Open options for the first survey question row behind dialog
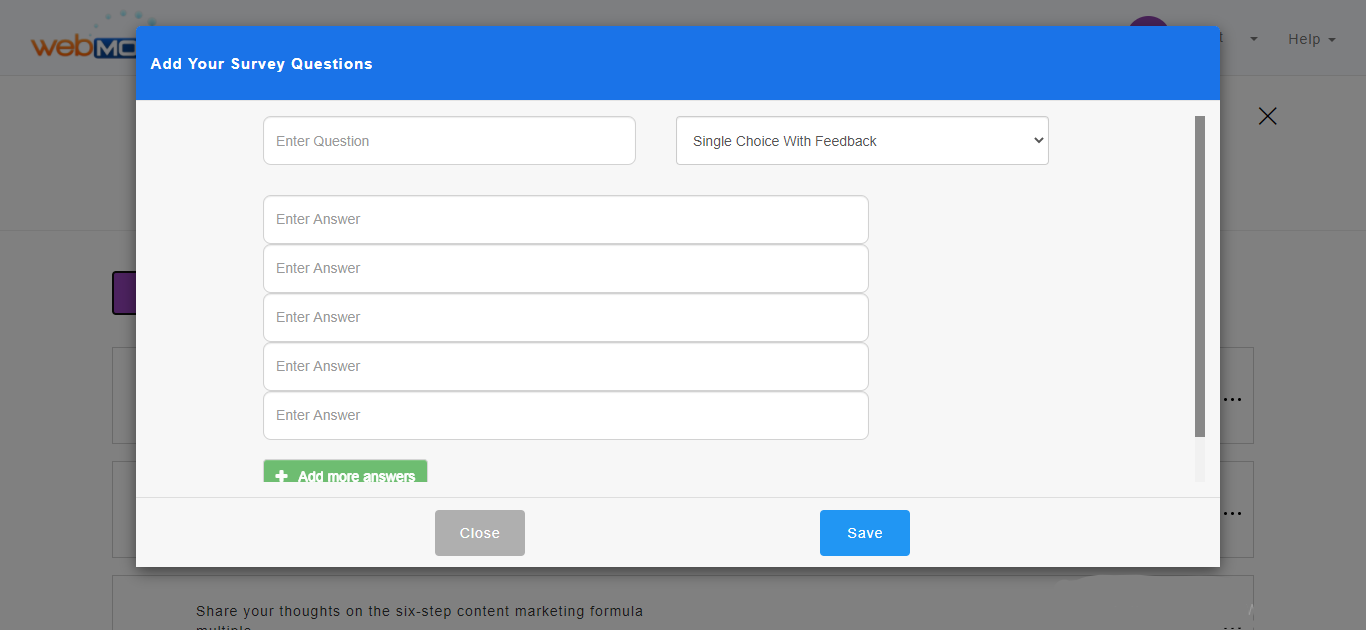 (1232, 398)
